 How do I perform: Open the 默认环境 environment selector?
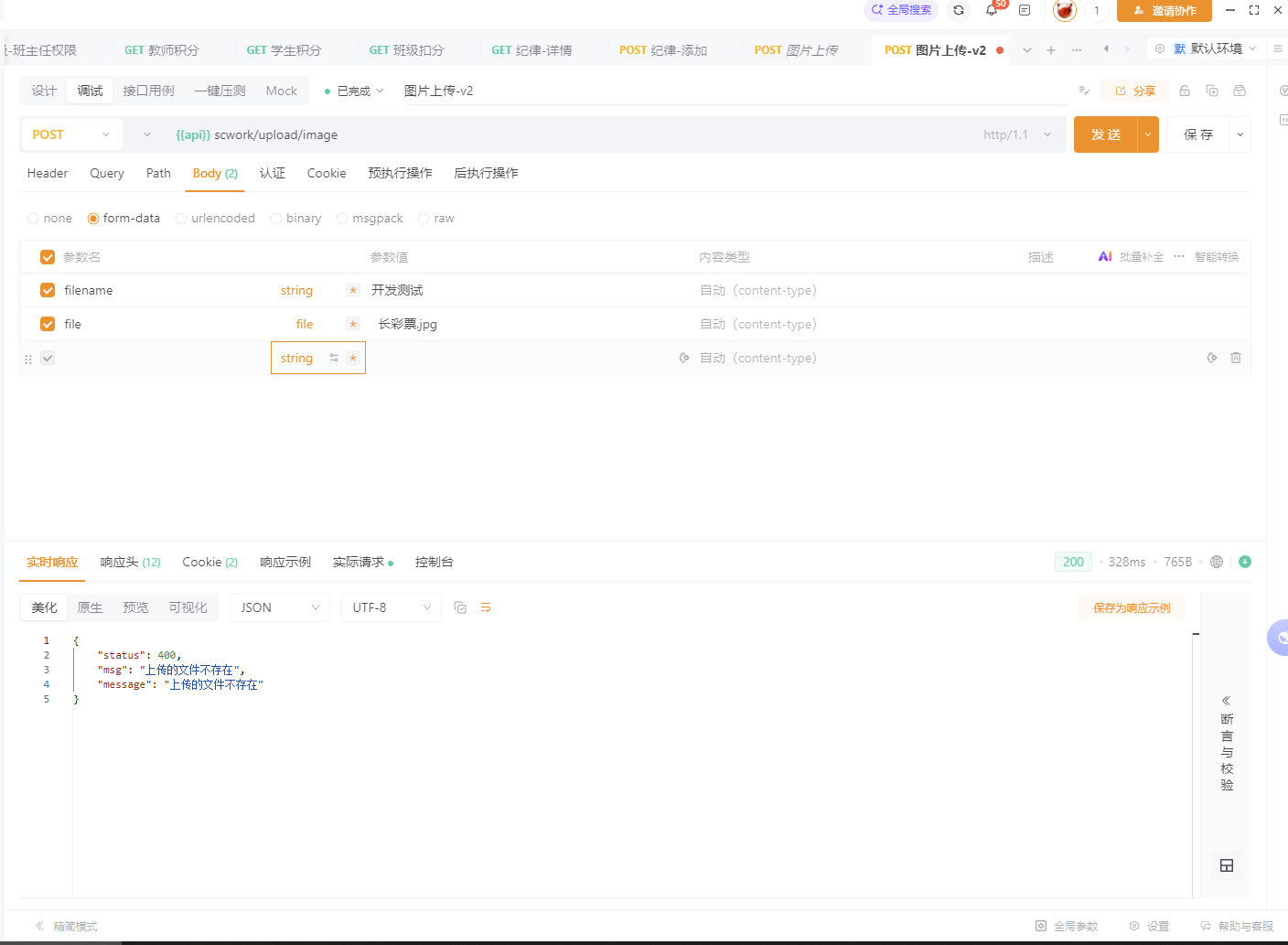(x=1217, y=49)
